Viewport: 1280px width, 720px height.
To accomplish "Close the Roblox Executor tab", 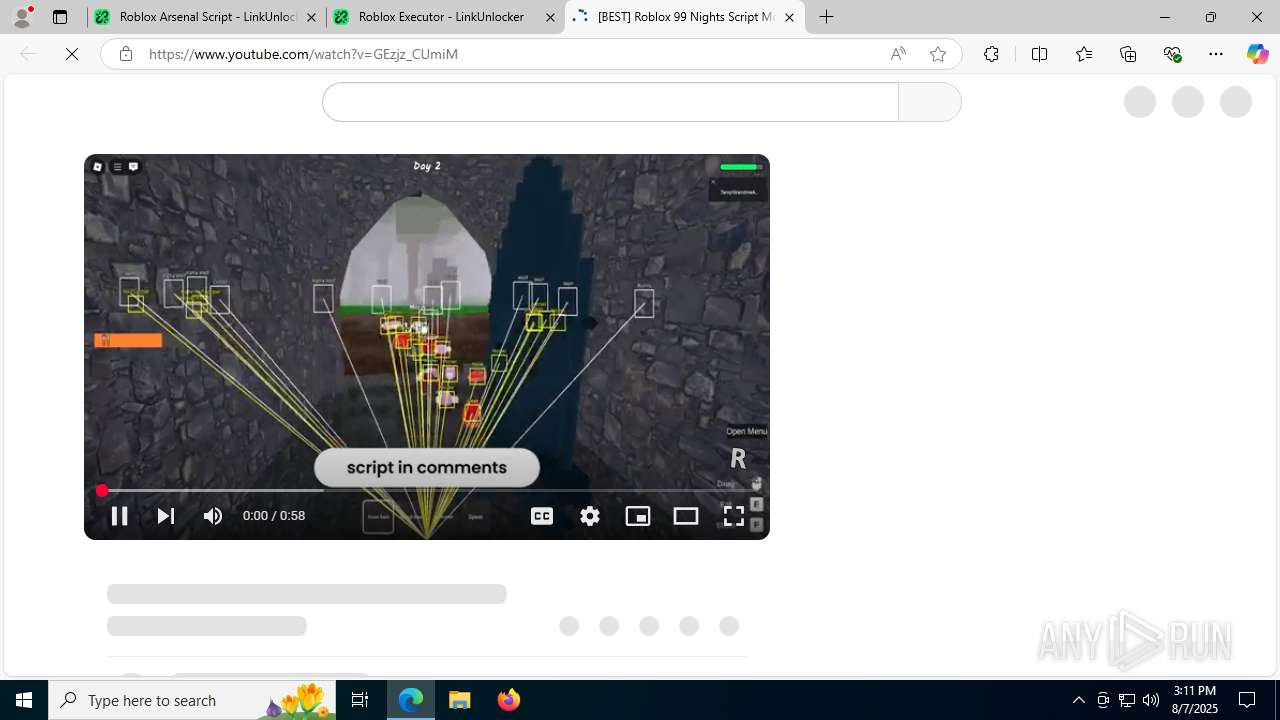I will click(x=550, y=17).
